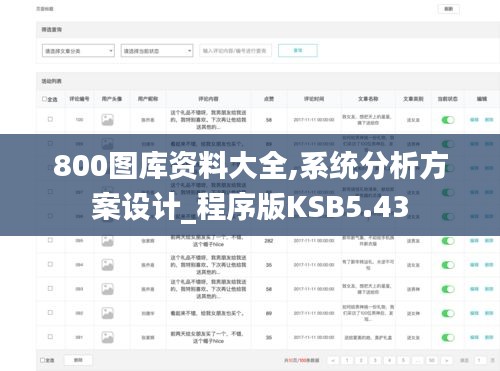Click the like count 282 in row 095

pyautogui.click(x=269, y=241)
